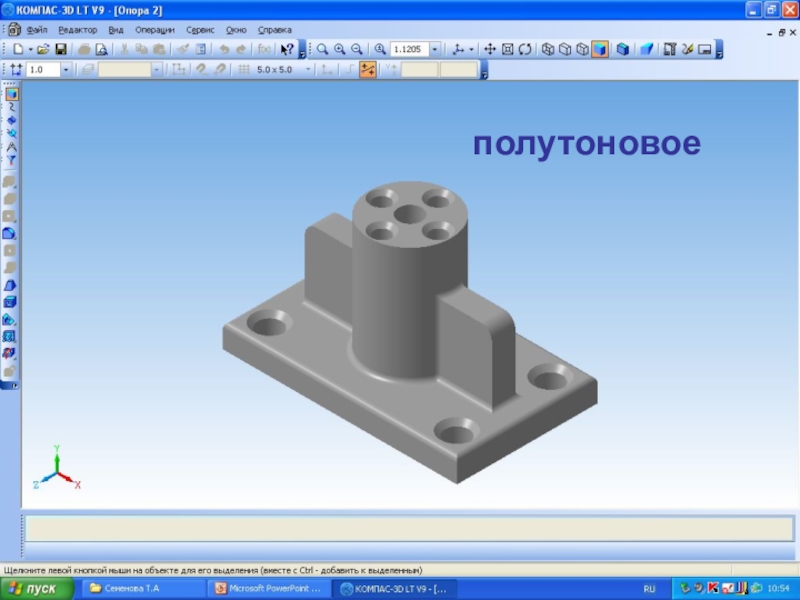Open the print preview icon

[x=102, y=49]
